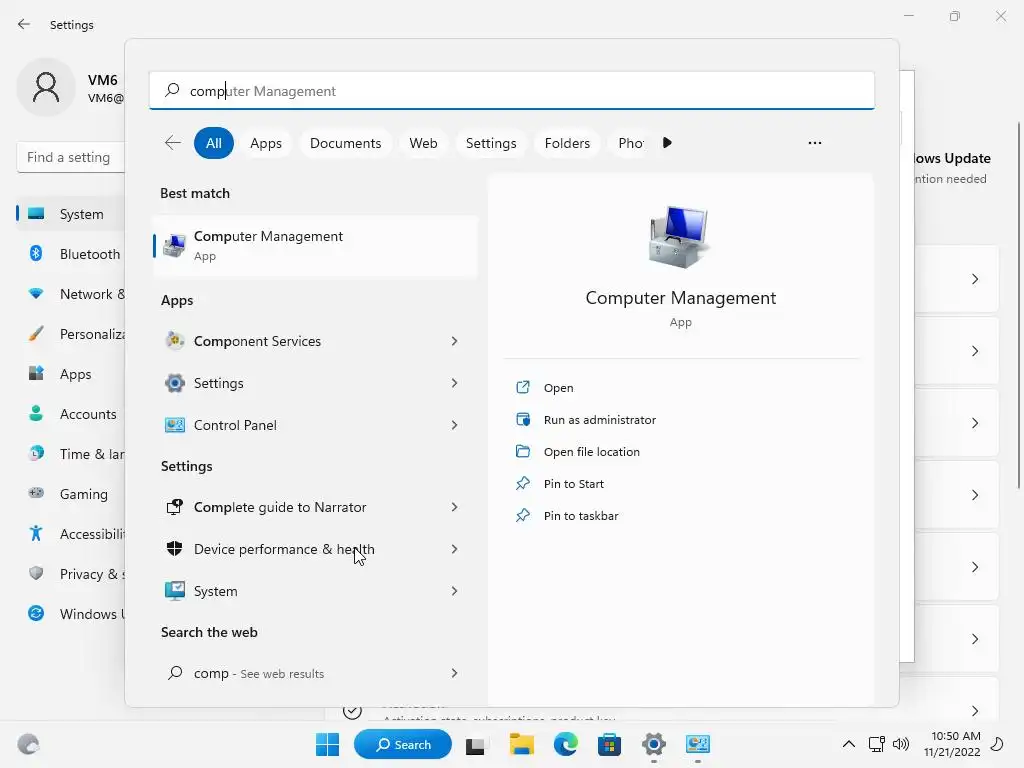Viewport: 1024px width, 768px height.
Task: Click the search box containing comp
Action: (512, 90)
